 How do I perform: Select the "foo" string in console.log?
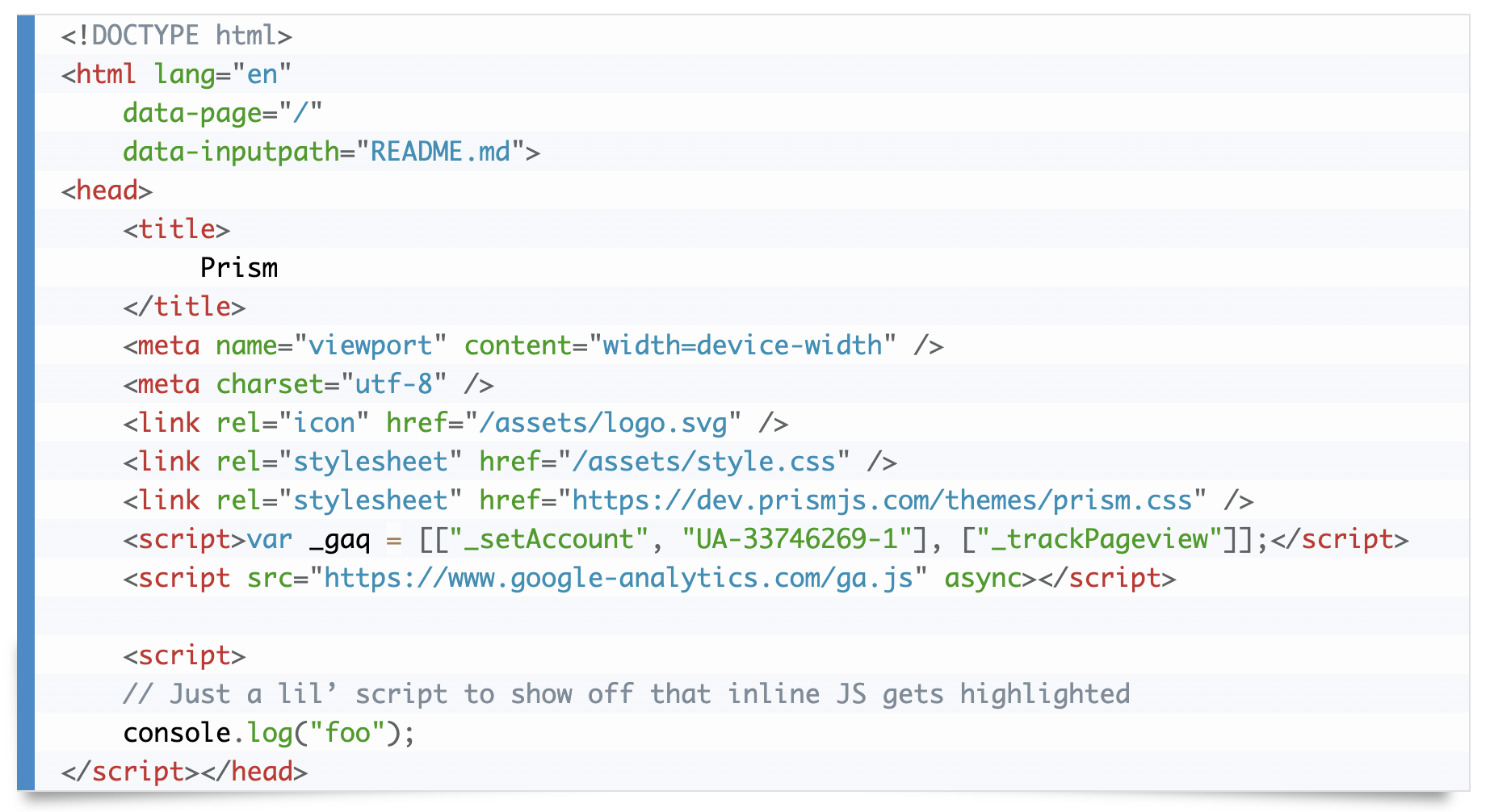pyautogui.click(x=347, y=733)
